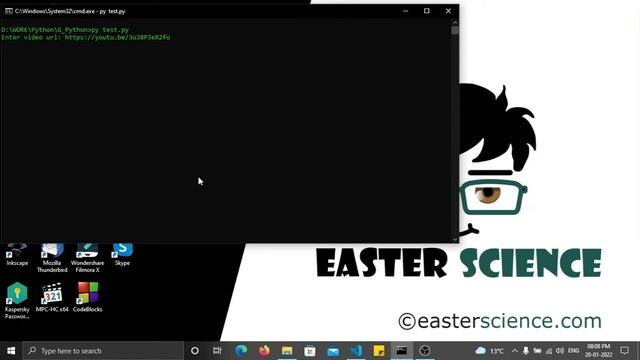640x360 pixels.
Task: Open the network status tray icon
Action: (549, 351)
